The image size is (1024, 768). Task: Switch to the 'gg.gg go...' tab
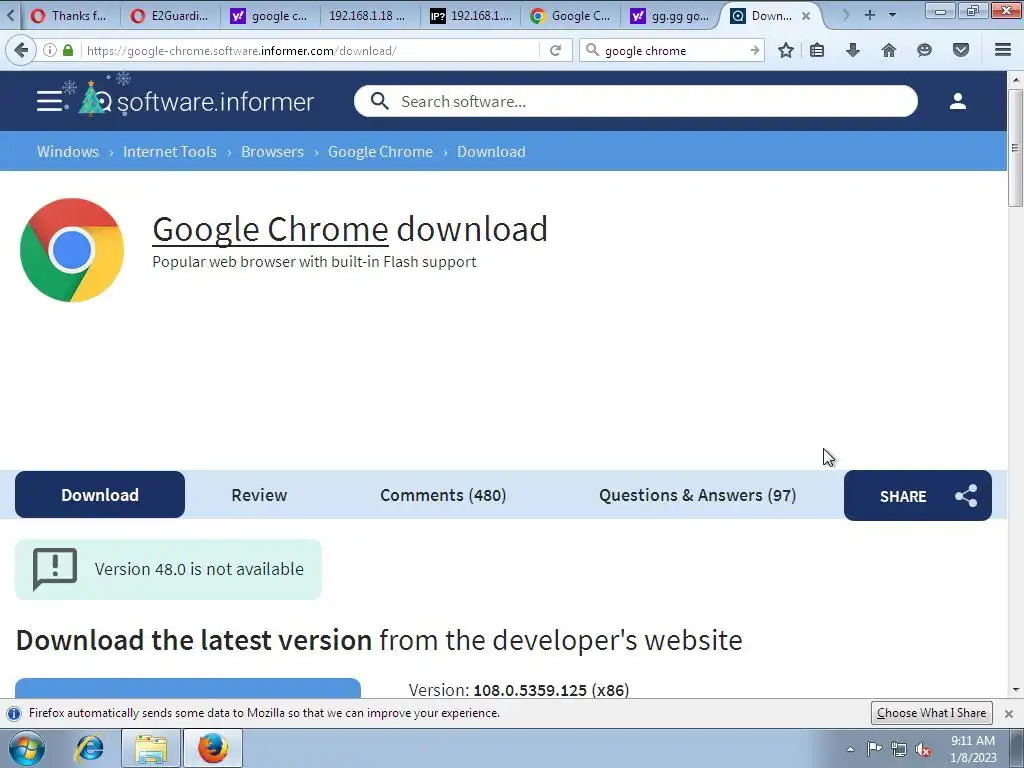671,16
